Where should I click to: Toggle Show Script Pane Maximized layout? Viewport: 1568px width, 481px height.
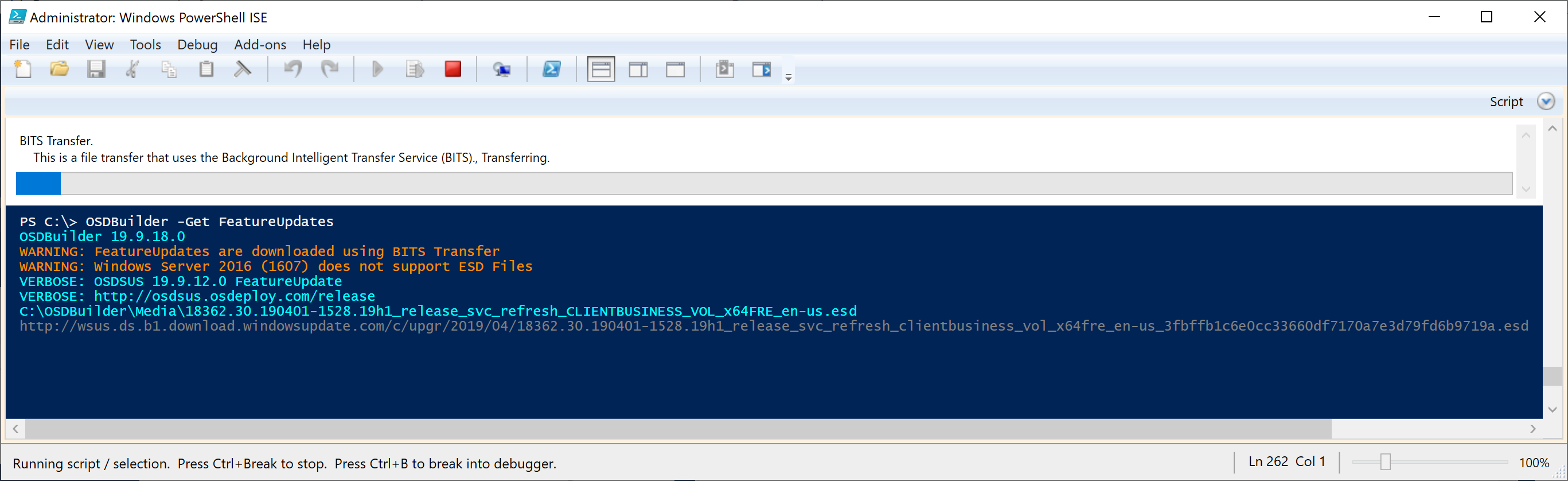click(x=675, y=69)
